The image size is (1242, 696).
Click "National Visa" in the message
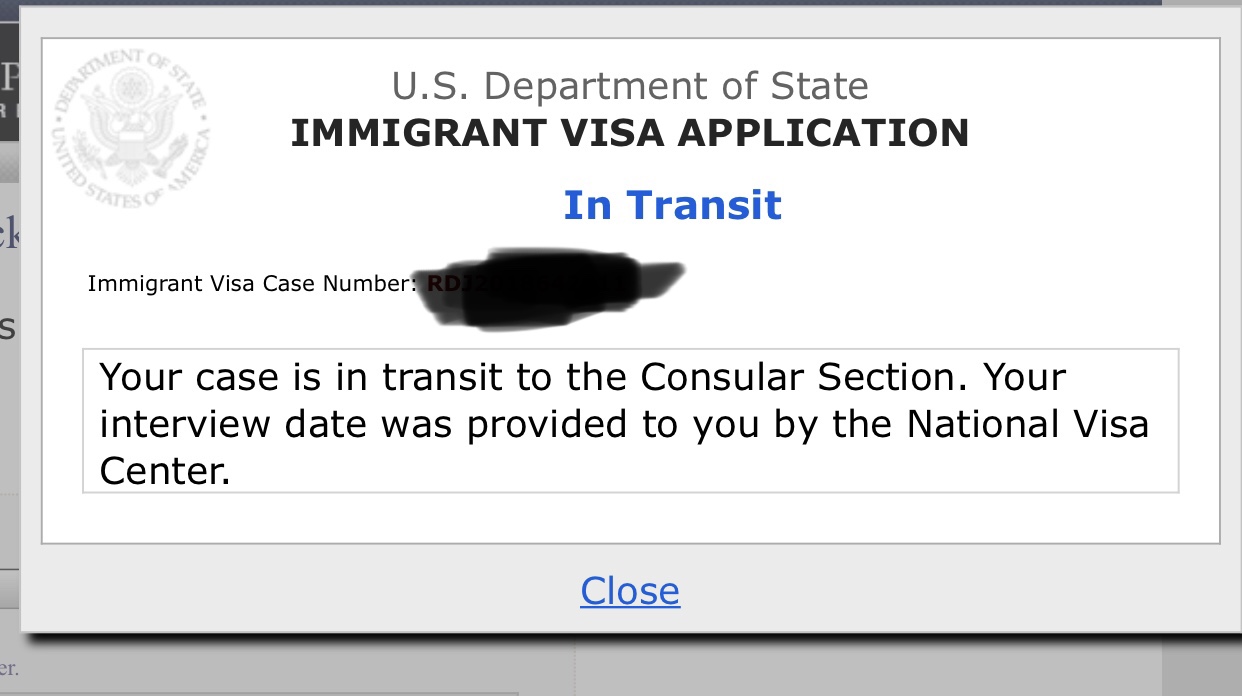click(x=1028, y=424)
